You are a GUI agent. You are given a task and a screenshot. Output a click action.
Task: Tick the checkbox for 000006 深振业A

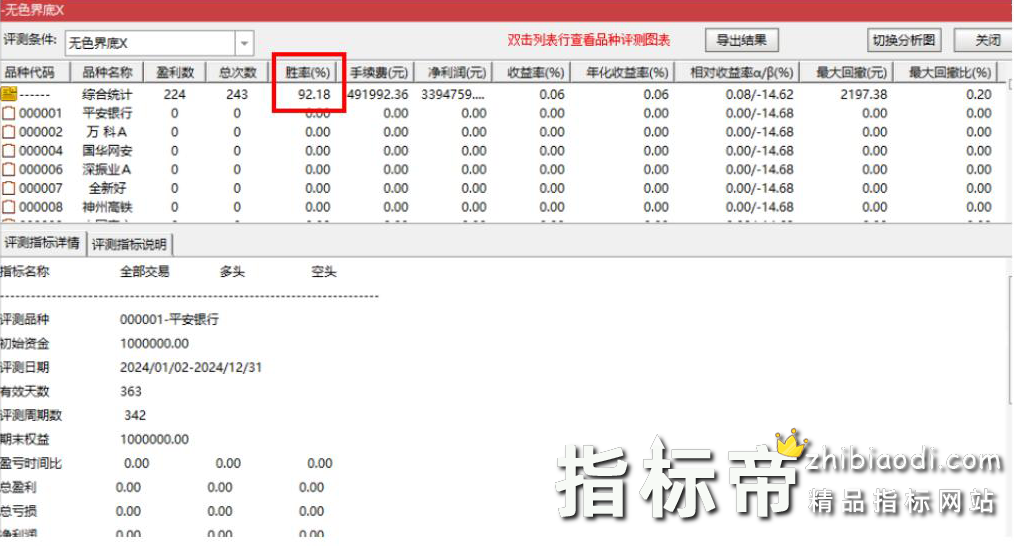8,169
